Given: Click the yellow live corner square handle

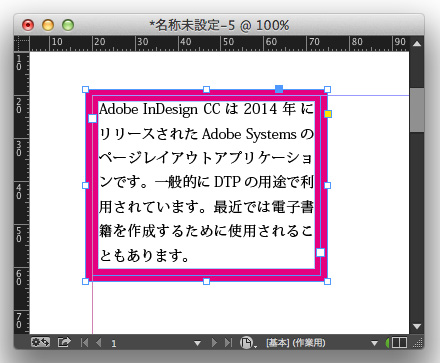Looking at the screenshot, I should point(328,114).
